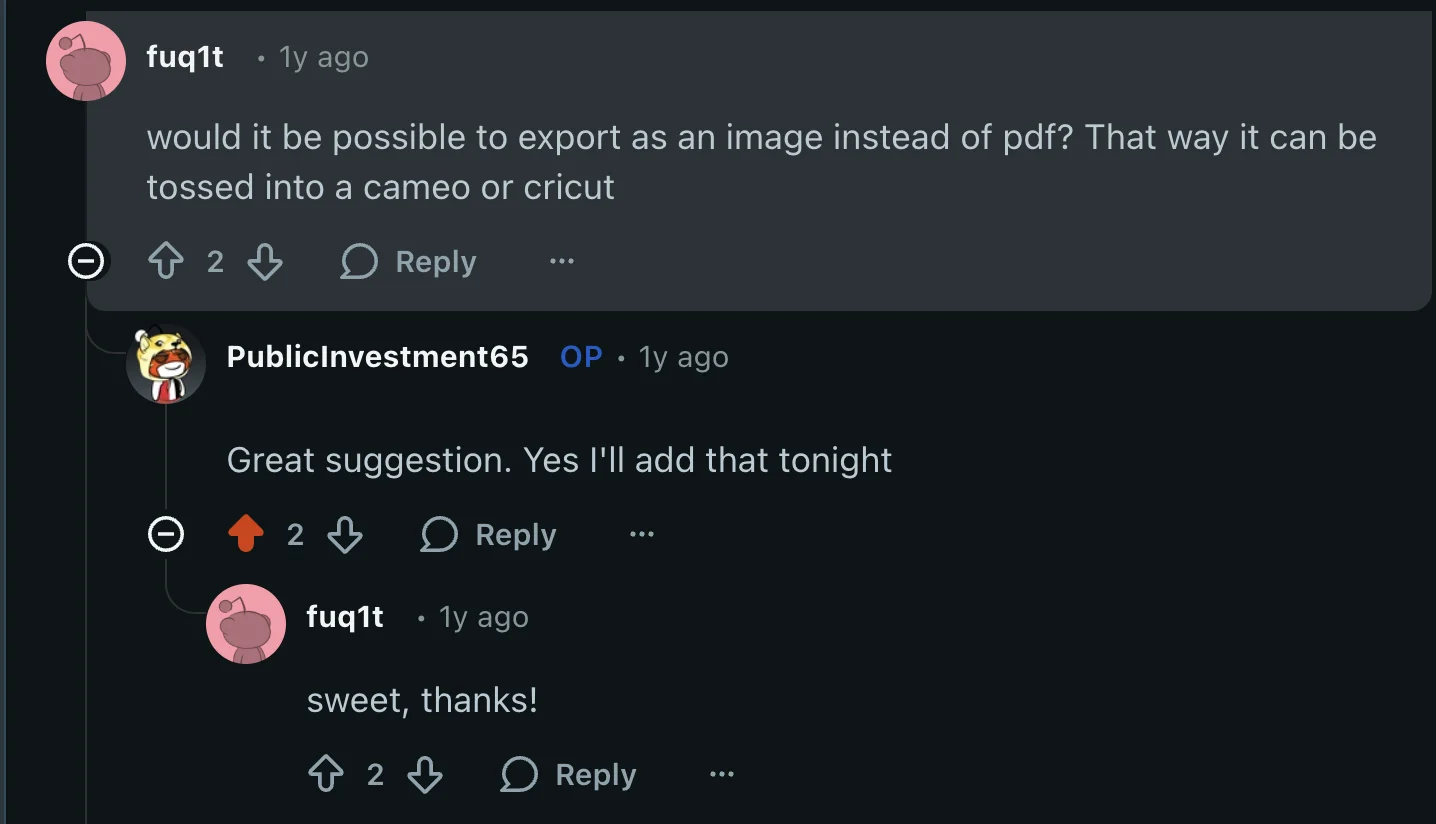
Task: Open PublicInvestment65's profile via their avatar
Action: tap(166, 364)
